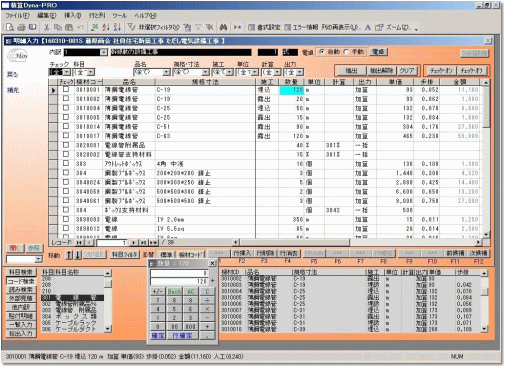Click the binoculars find icon
The width and height of the screenshot is (506, 368).
tap(223, 27)
